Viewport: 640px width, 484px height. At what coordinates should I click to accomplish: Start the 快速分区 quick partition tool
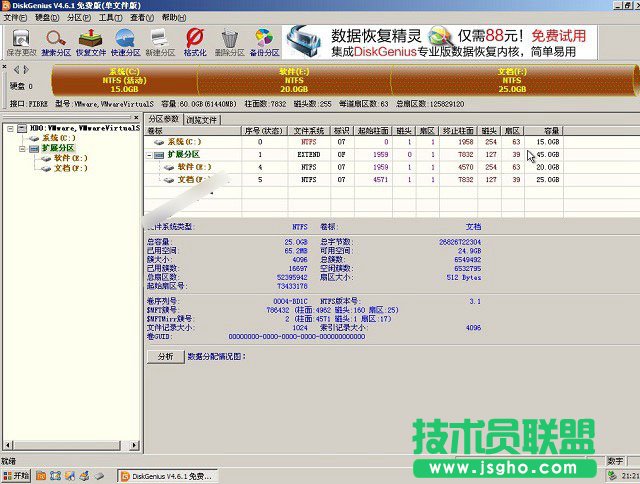click(125, 42)
